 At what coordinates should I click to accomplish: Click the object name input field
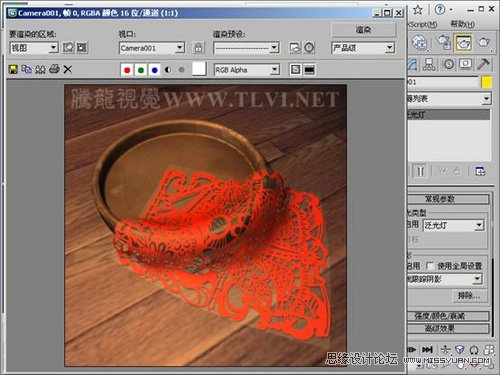[443, 82]
